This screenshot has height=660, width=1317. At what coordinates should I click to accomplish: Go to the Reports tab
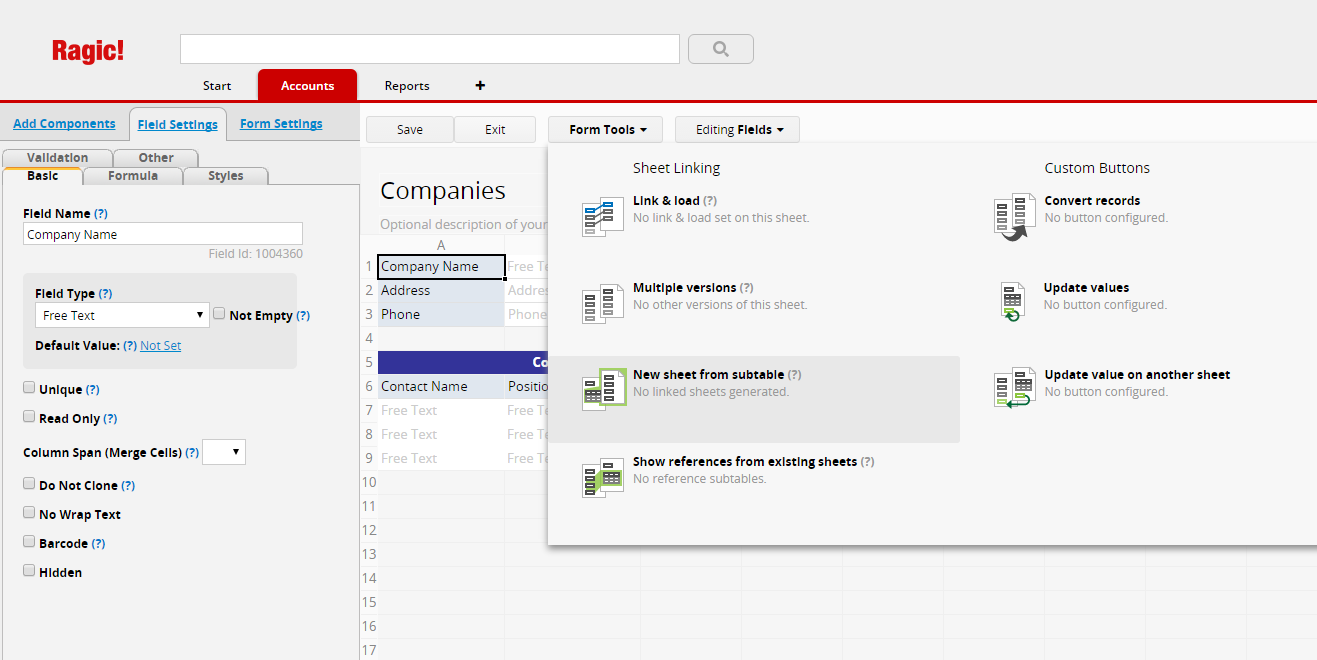[x=407, y=86]
